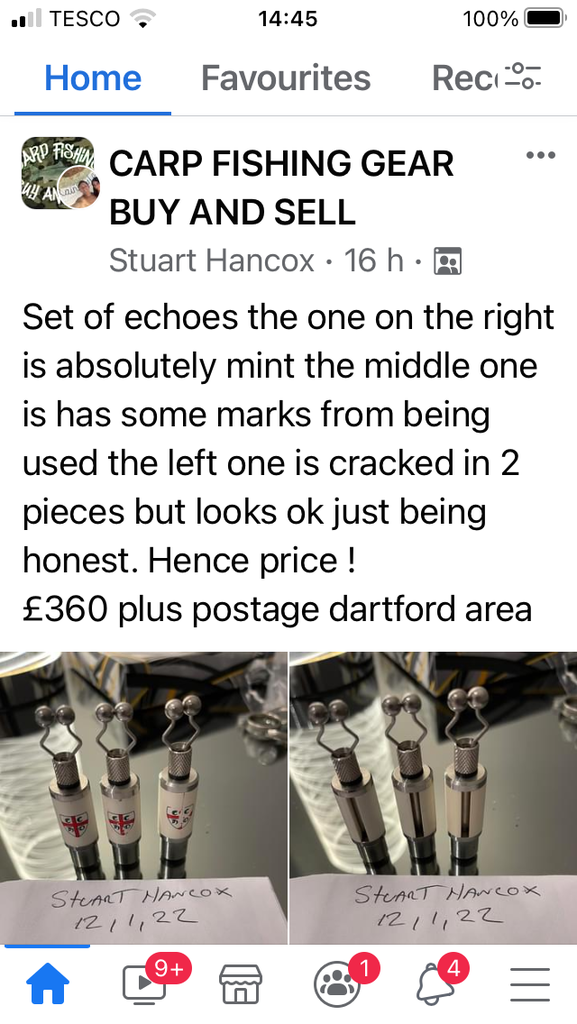Tap the post description text
Screen dimensions: 577x1024
point(288,463)
